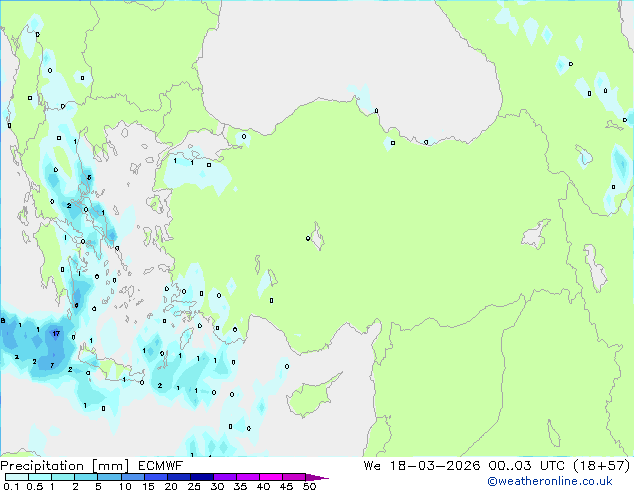Pick the 25–30 mm dark navy legend swatch
The height and width of the screenshot is (490, 634).
(x=201, y=477)
